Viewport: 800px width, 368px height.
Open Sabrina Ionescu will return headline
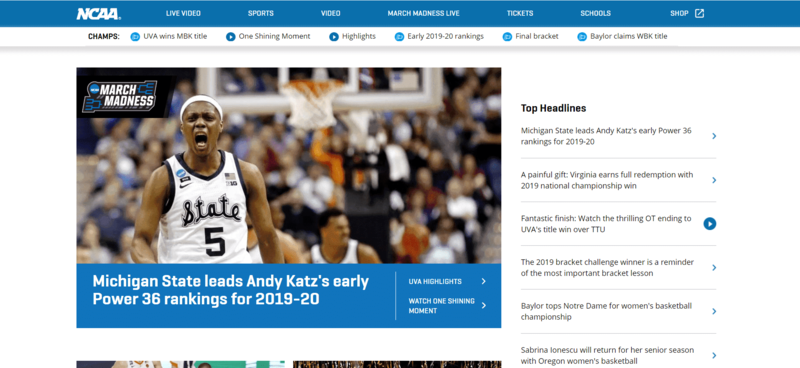(x=607, y=355)
